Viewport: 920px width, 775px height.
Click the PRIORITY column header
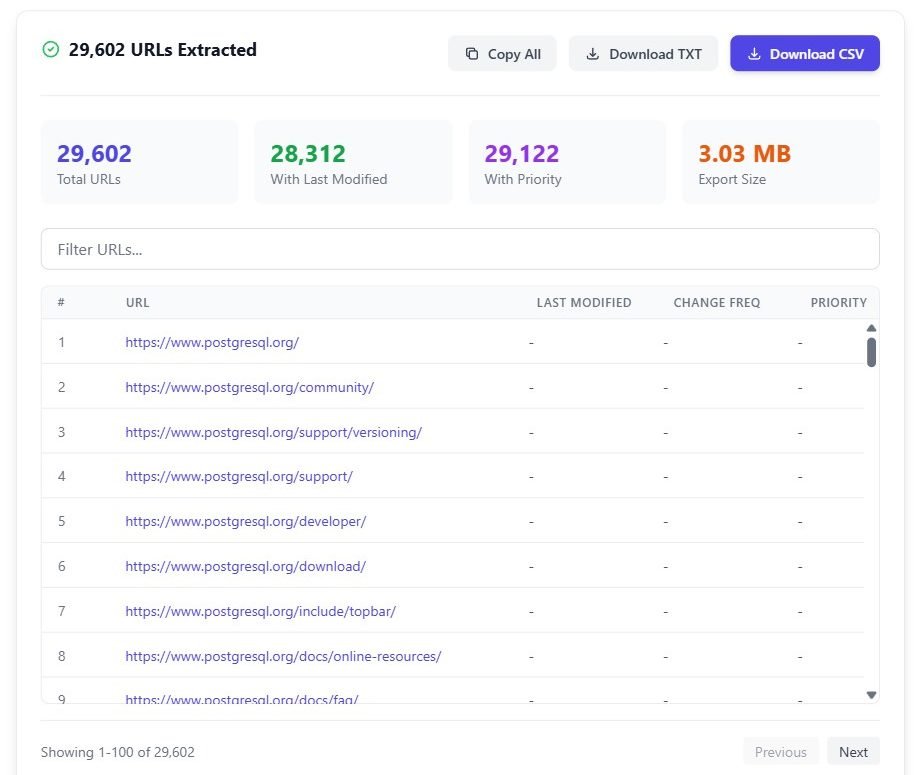click(x=838, y=303)
